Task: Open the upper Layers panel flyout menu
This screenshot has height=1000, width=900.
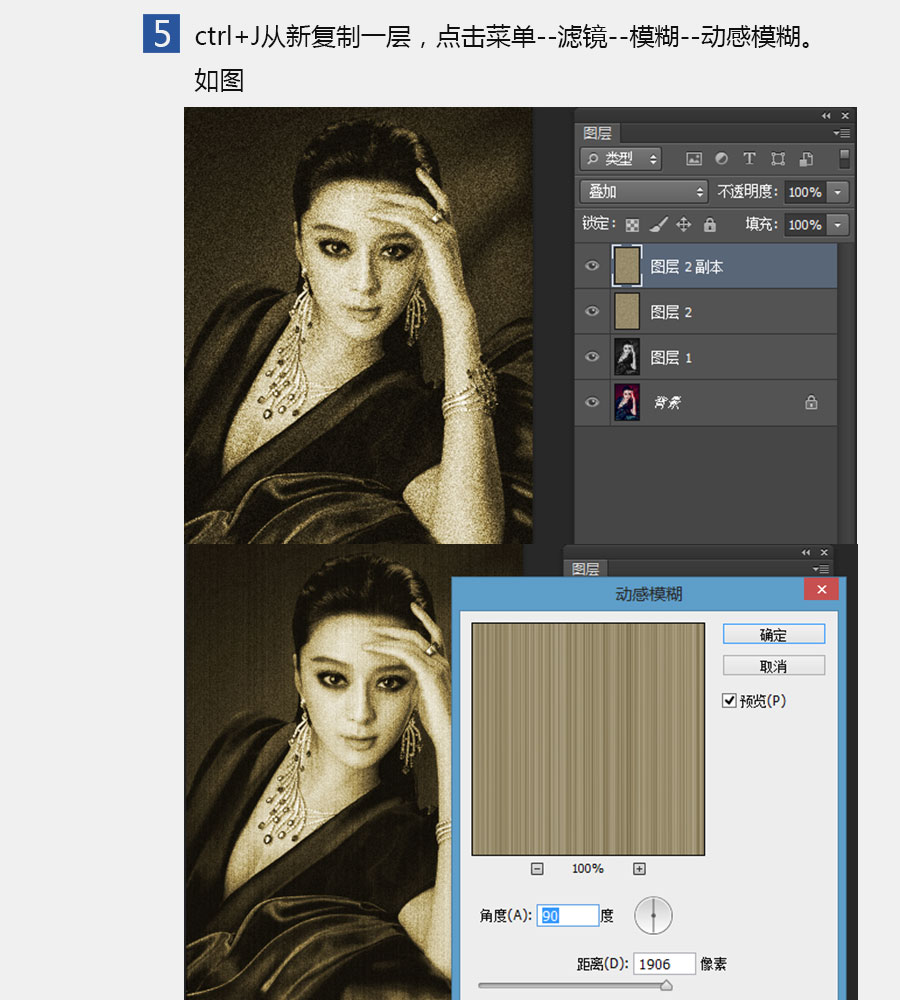Action: pos(841,133)
